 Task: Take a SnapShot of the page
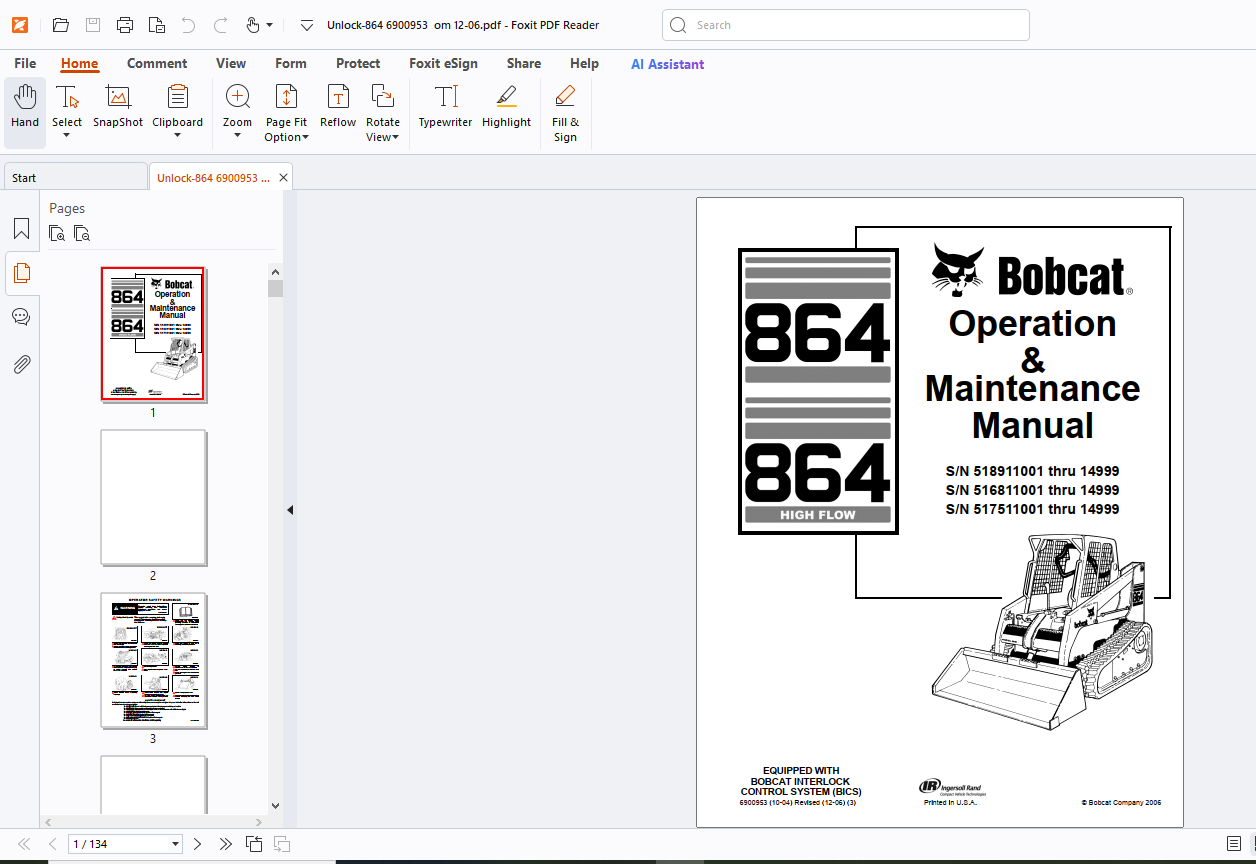[118, 107]
